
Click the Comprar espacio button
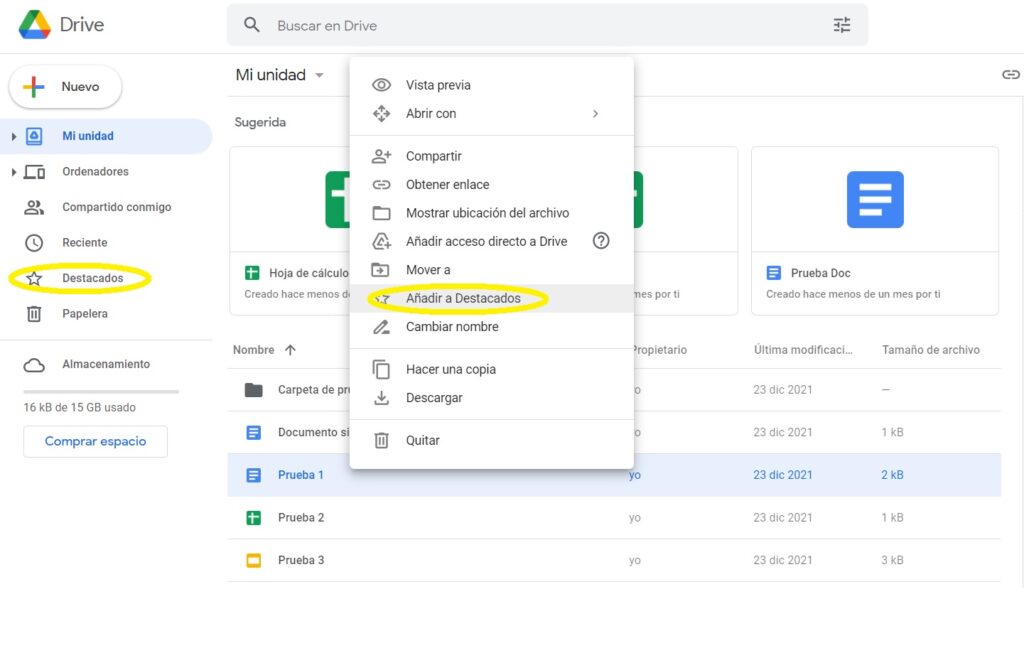(95, 441)
